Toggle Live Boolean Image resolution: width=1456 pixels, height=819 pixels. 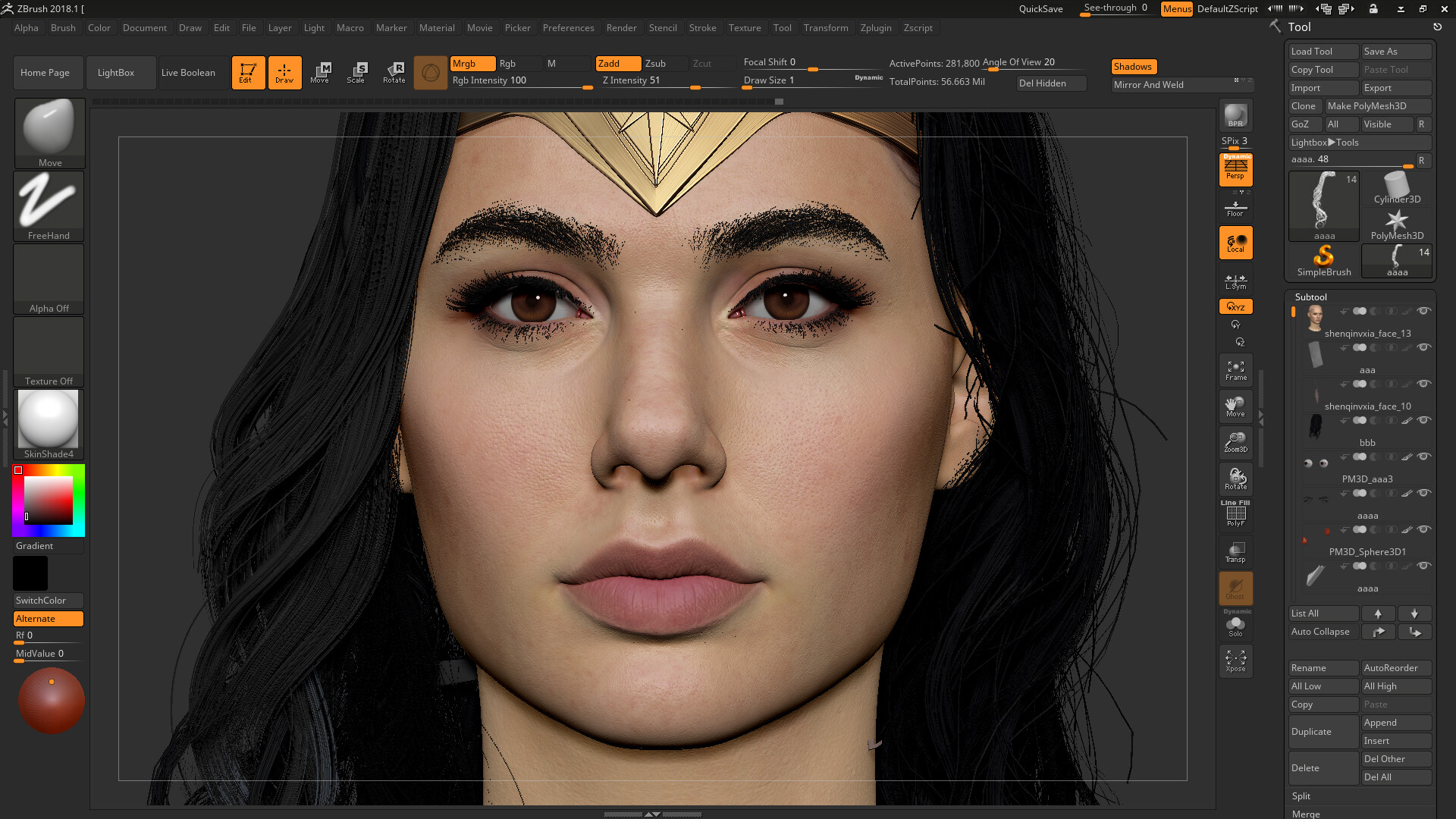tap(193, 73)
